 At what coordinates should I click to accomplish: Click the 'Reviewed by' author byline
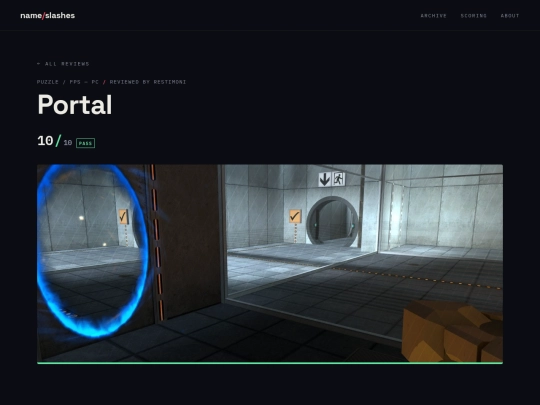click(x=148, y=82)
